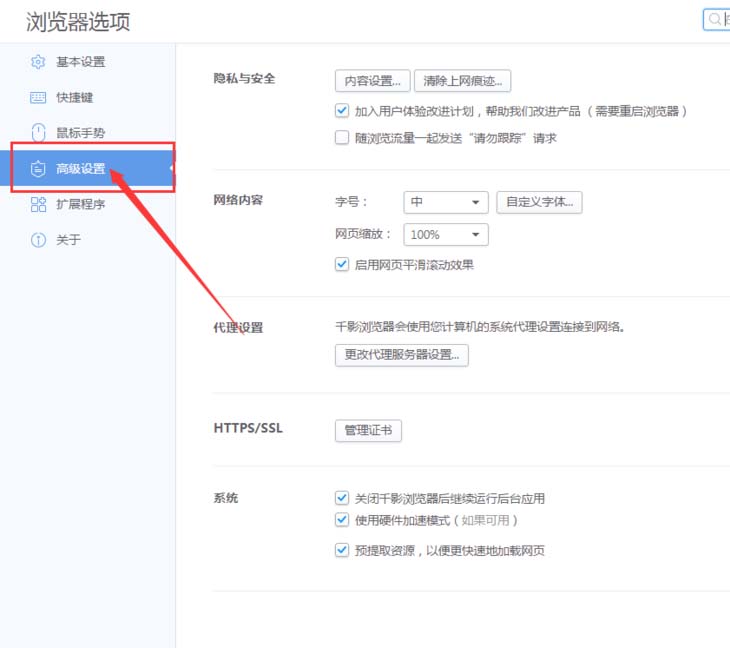Click the 清除上网痕迹... button

click(462, 81)
